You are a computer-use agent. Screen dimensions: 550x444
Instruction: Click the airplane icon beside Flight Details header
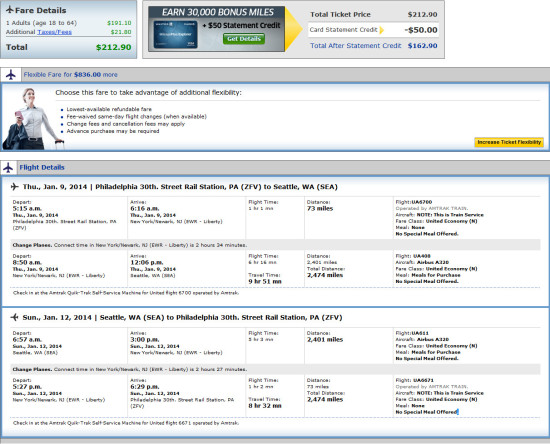tap(8, 168)
